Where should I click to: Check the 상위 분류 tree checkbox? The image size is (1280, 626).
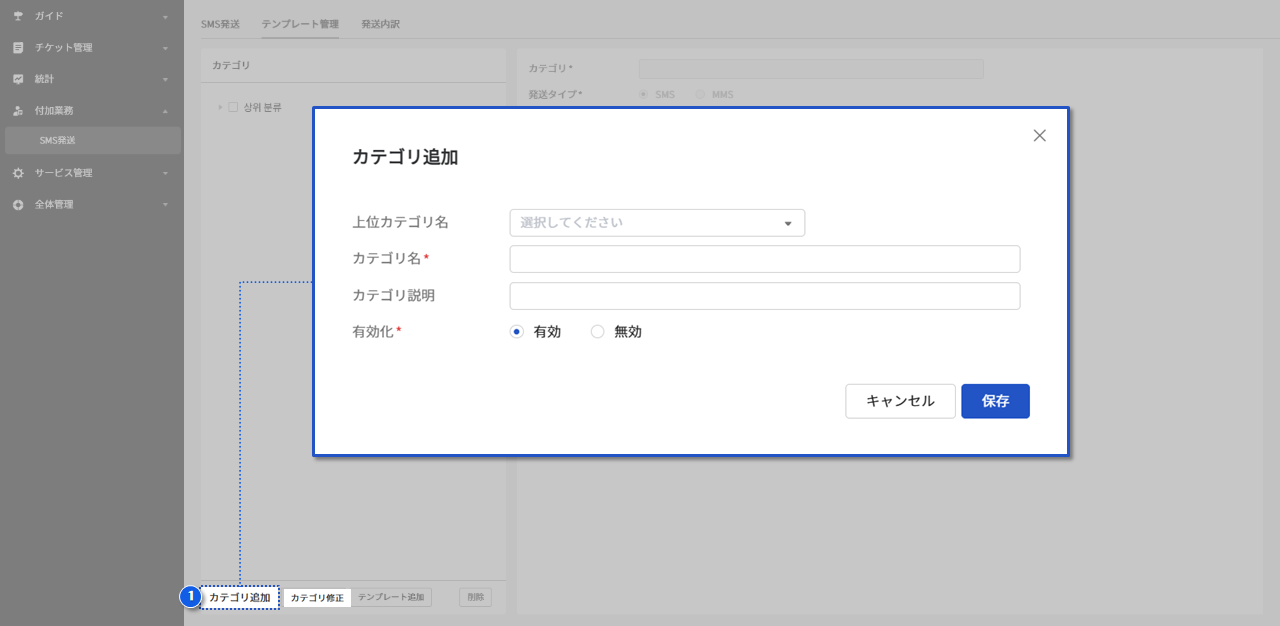[233, 107]
